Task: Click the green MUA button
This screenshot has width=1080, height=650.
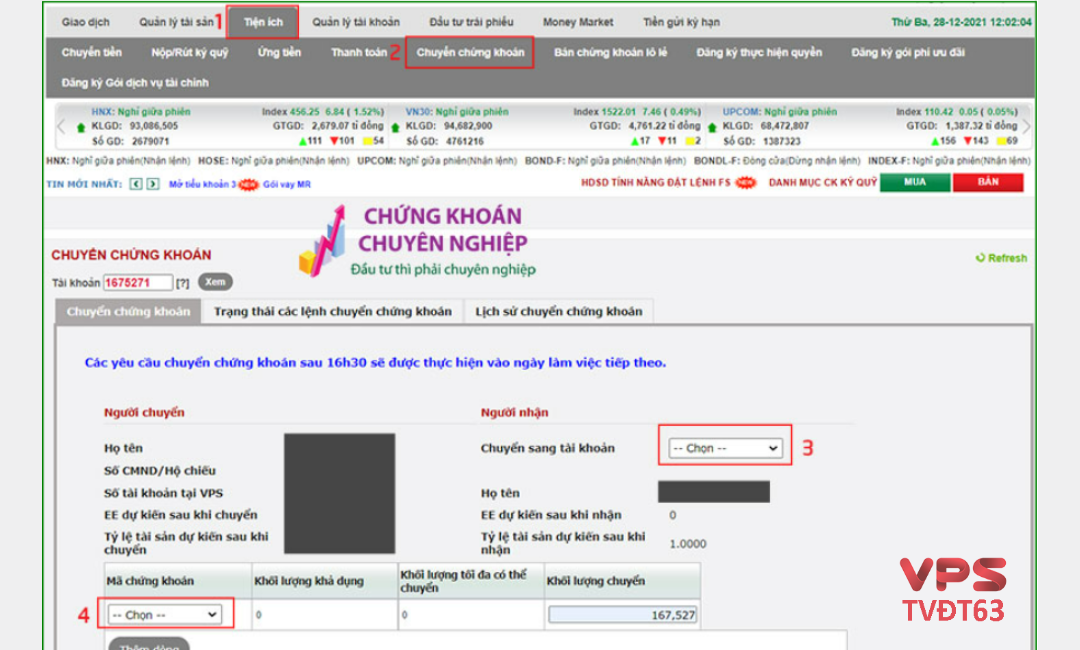Action: pyautogui.click(x=915, y=182)
